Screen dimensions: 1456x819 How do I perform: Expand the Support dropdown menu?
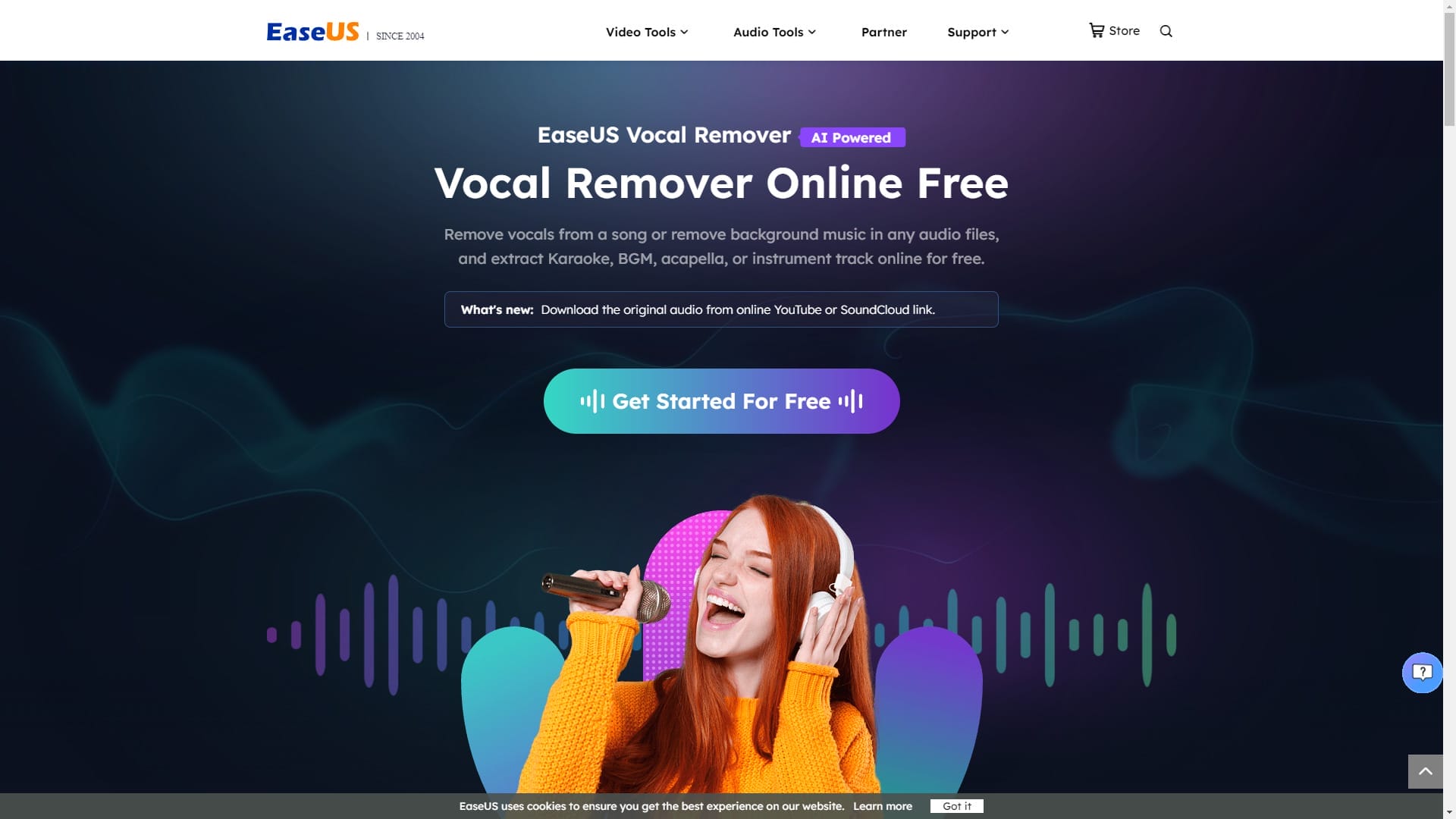click(977, 31)
